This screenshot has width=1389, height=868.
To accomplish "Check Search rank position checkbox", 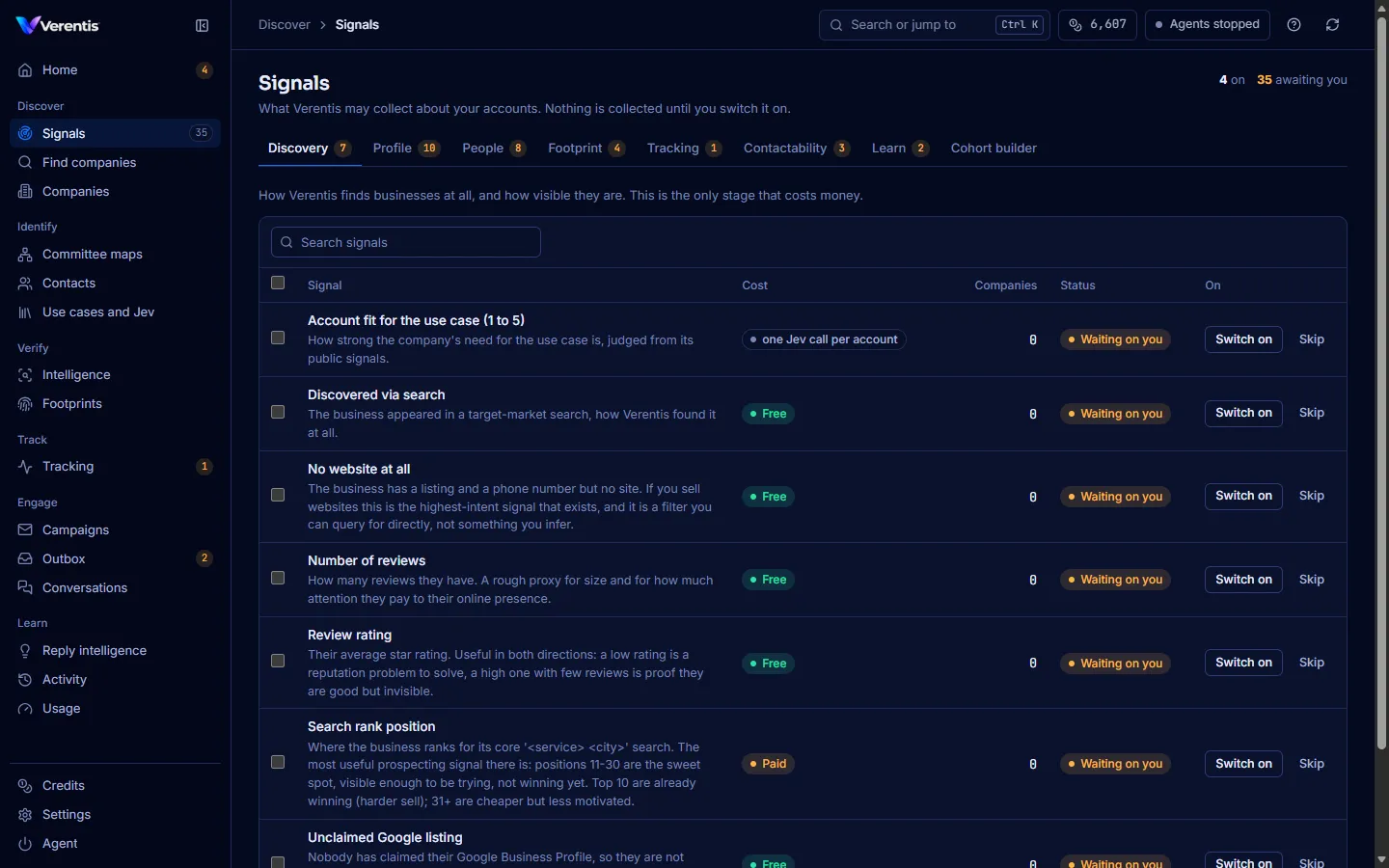I will point(278,762).
